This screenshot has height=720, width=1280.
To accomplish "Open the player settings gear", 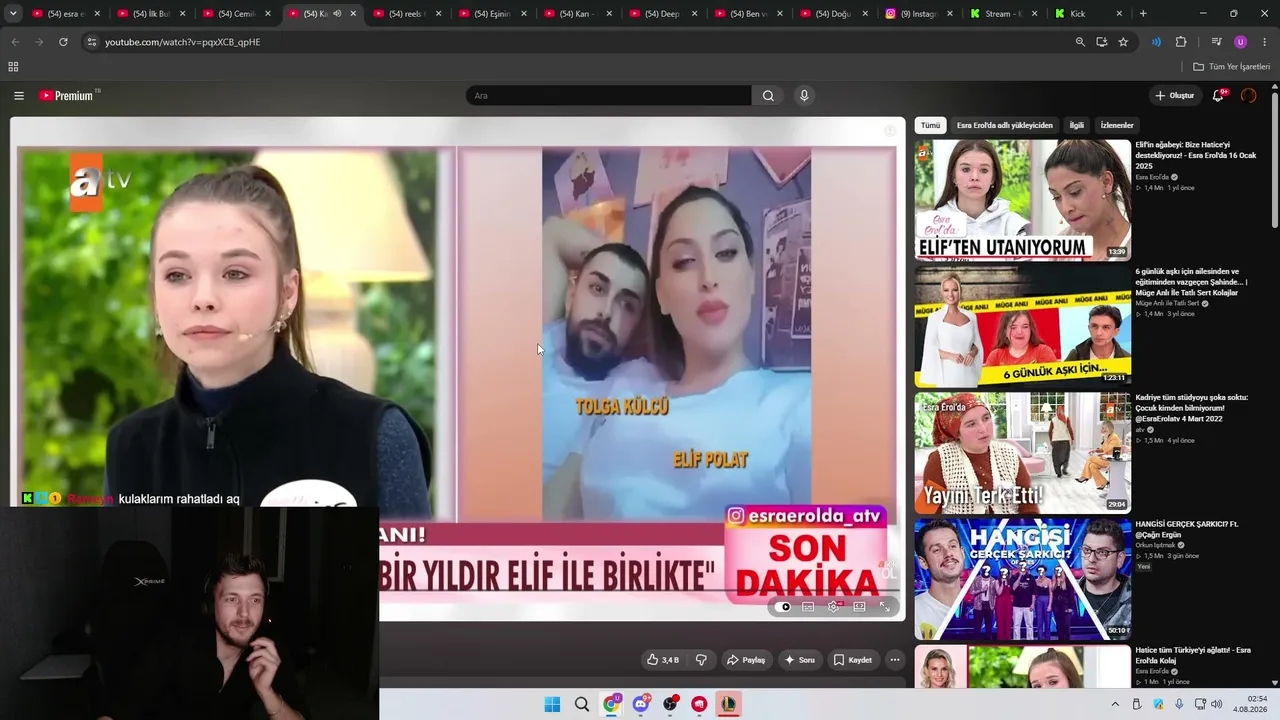I will point(833,606).
